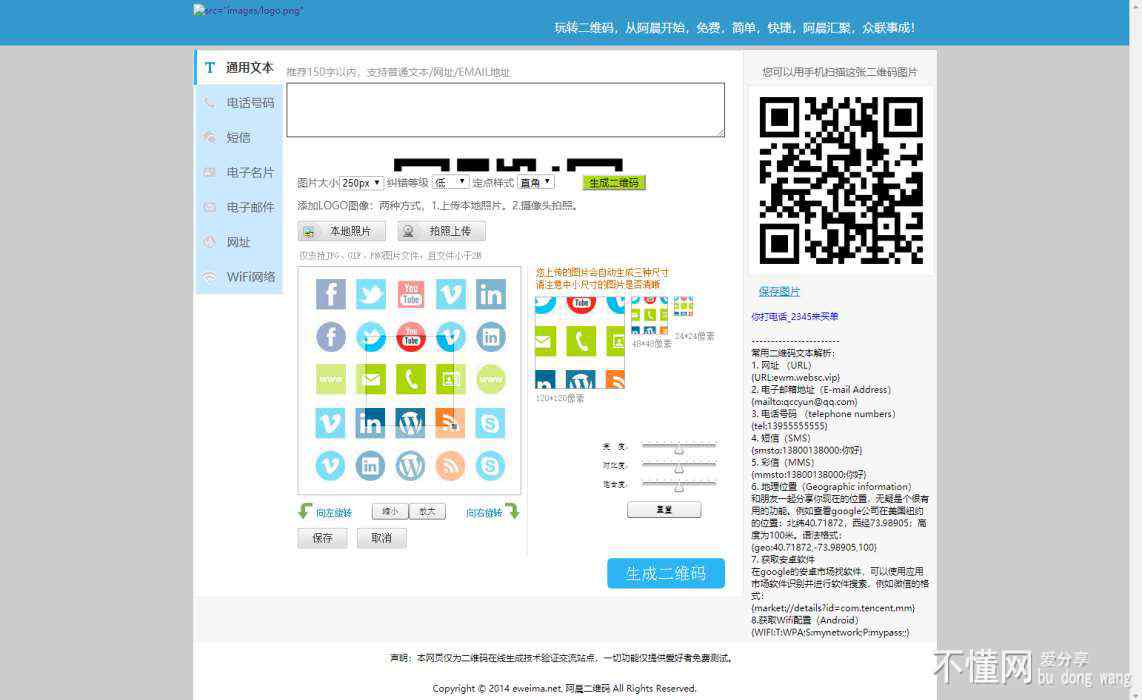1142x700 pixels.
Task: Click the large blue 生成二维码 button
Action: [x=666, y=573]
